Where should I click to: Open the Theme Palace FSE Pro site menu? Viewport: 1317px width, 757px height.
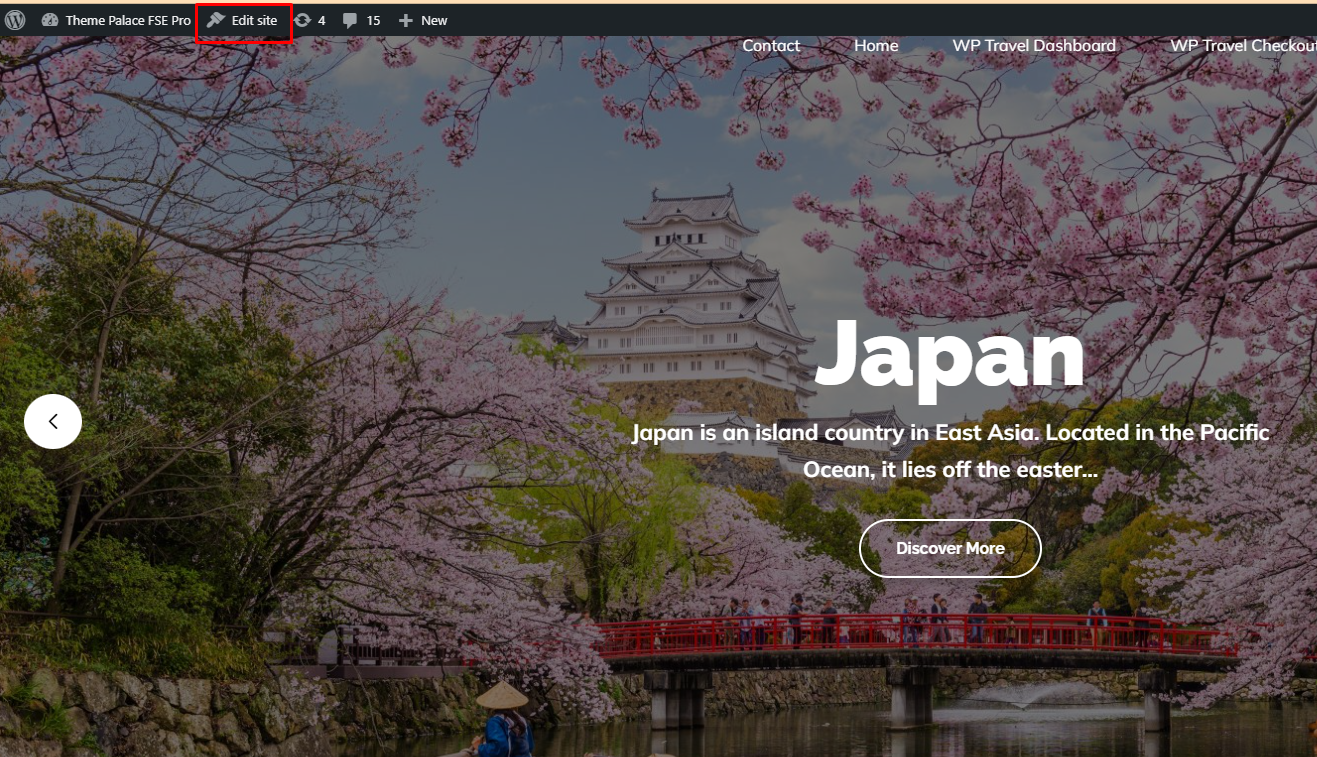128,20
